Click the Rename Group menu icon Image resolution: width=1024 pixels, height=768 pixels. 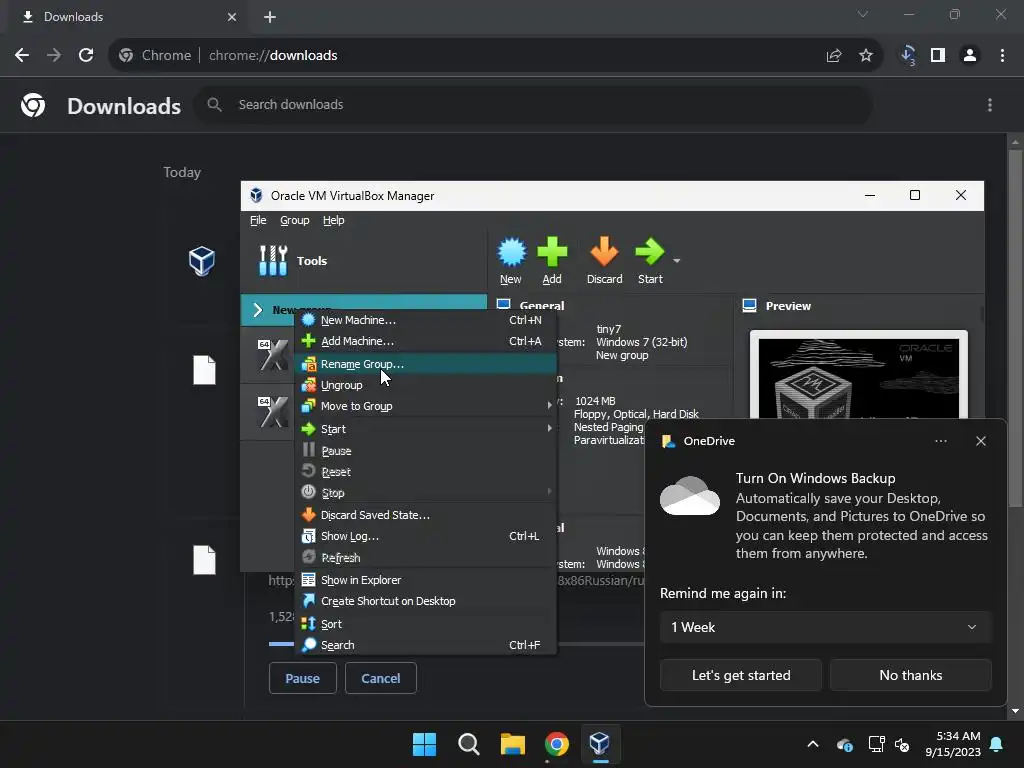[x=308, y=364]
